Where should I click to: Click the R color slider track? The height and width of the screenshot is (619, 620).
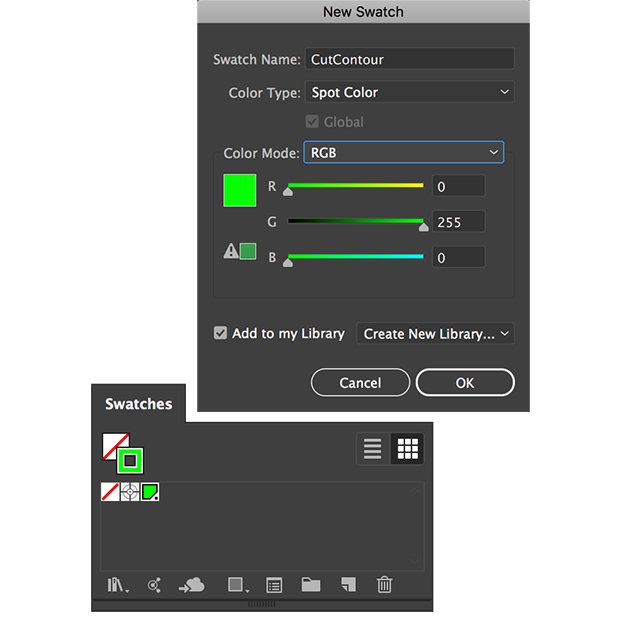click(x=356, y=185)
